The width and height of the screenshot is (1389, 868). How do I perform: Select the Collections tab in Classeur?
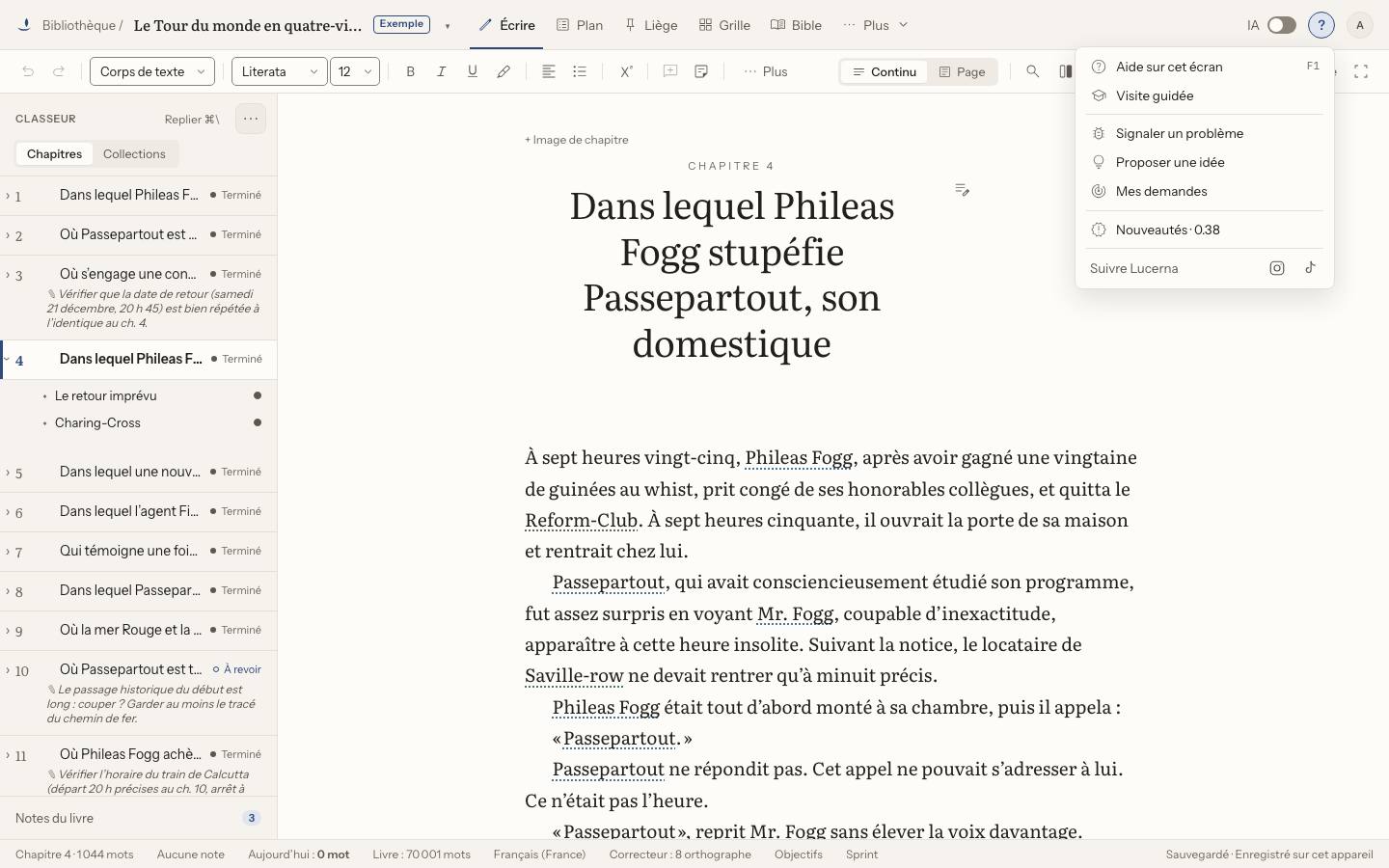(x=134, y=154)
